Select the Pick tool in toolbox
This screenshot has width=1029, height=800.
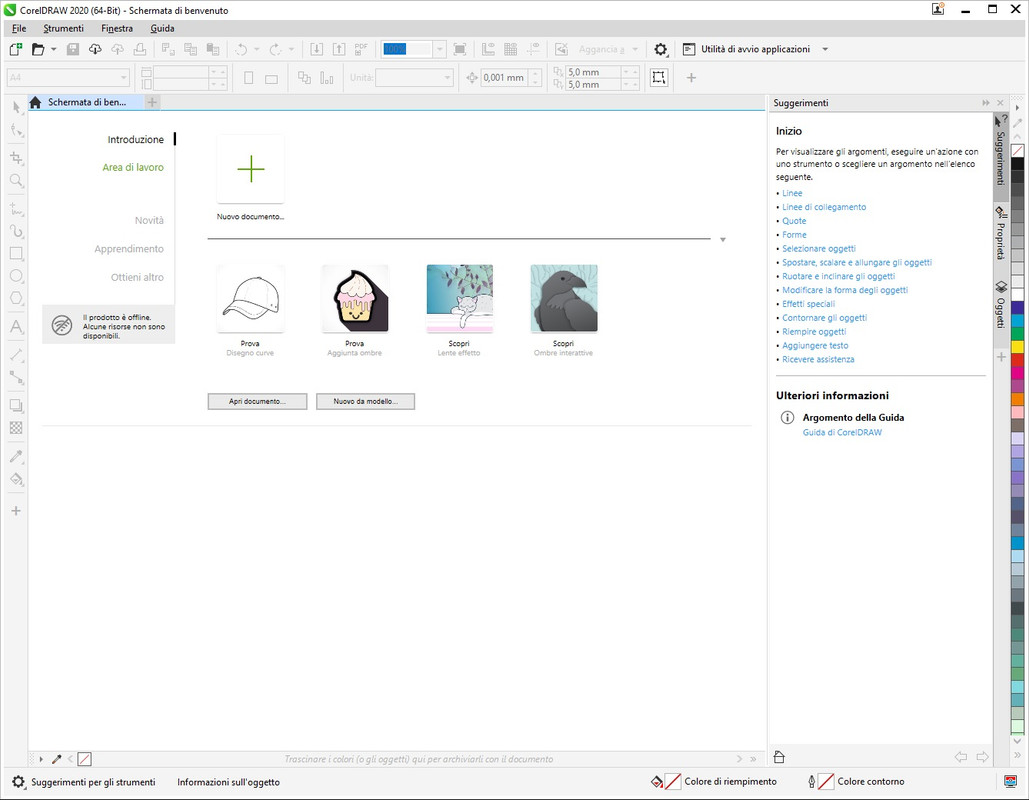tap(16, 108)
